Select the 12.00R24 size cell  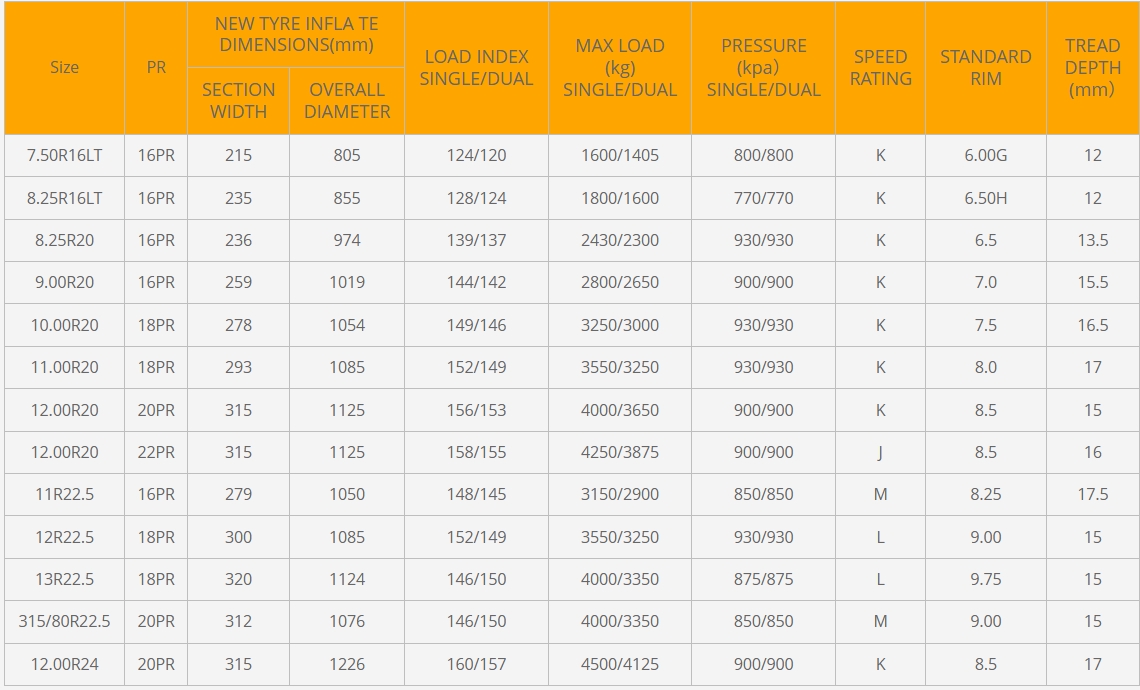64,664
